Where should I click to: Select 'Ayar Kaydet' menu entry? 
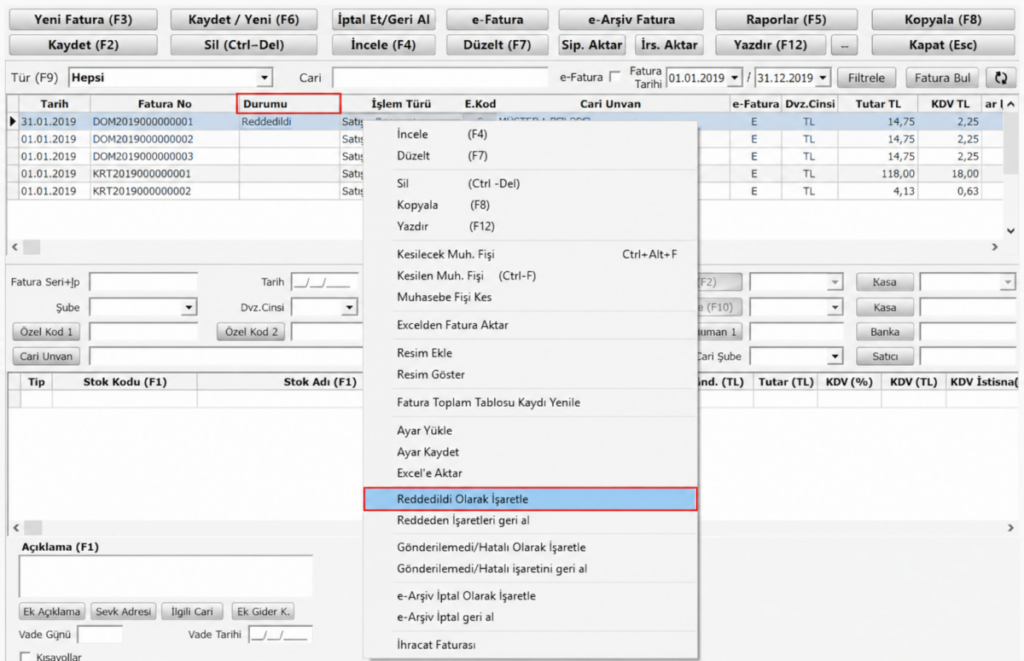pyautogui.click(x=428, y=452)
